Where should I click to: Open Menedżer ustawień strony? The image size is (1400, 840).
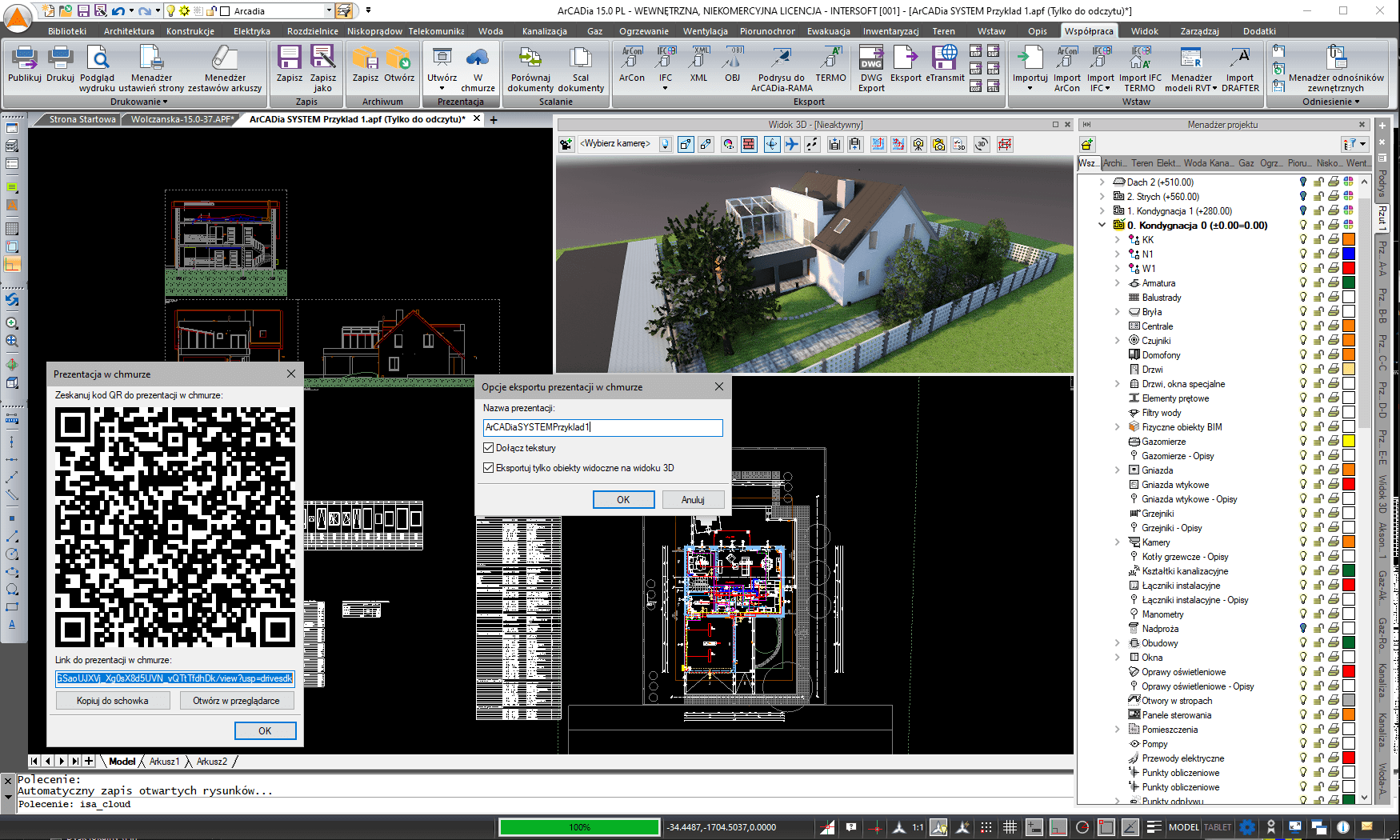point(151,69)
